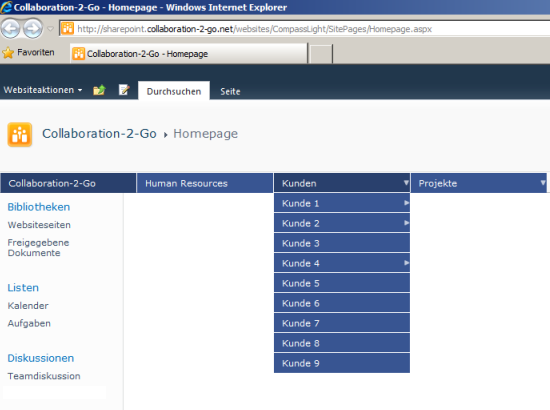Click the orange site logo icon

[20, 134]
